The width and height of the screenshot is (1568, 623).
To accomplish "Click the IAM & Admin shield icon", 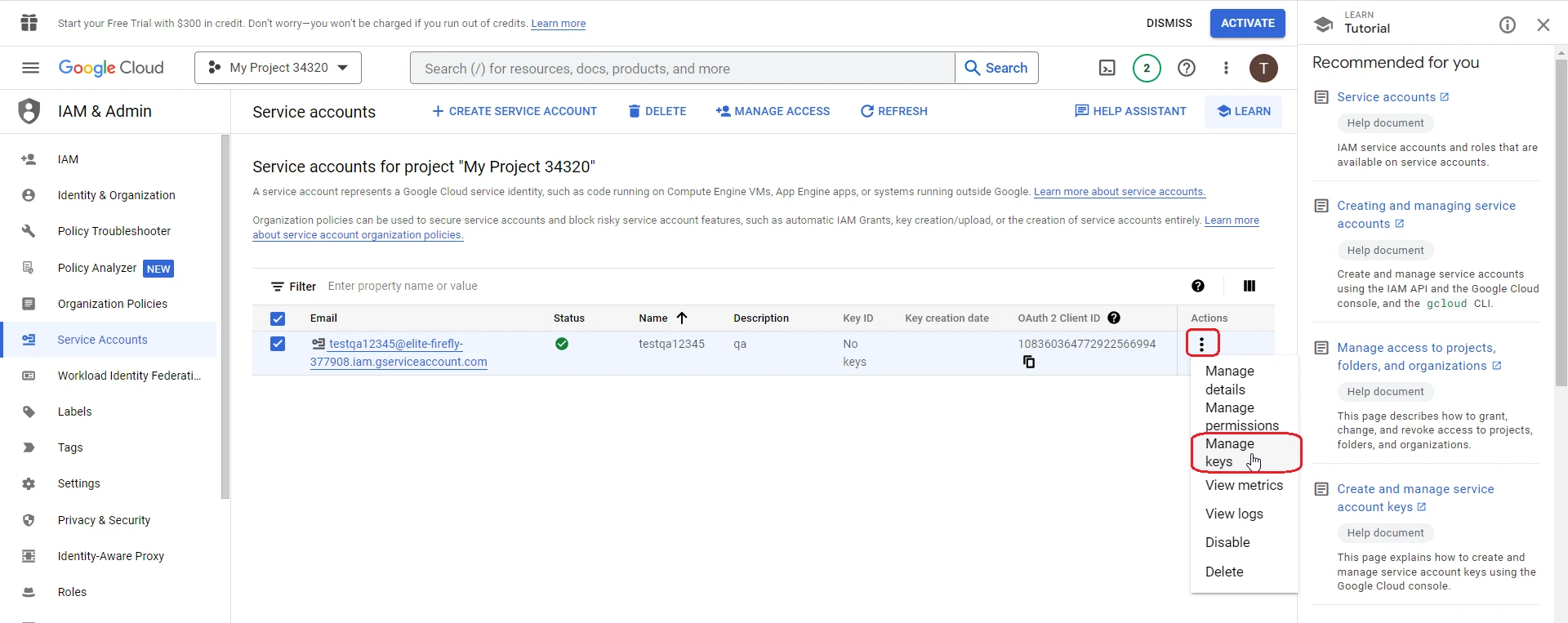I will click(x=29, y=111).
